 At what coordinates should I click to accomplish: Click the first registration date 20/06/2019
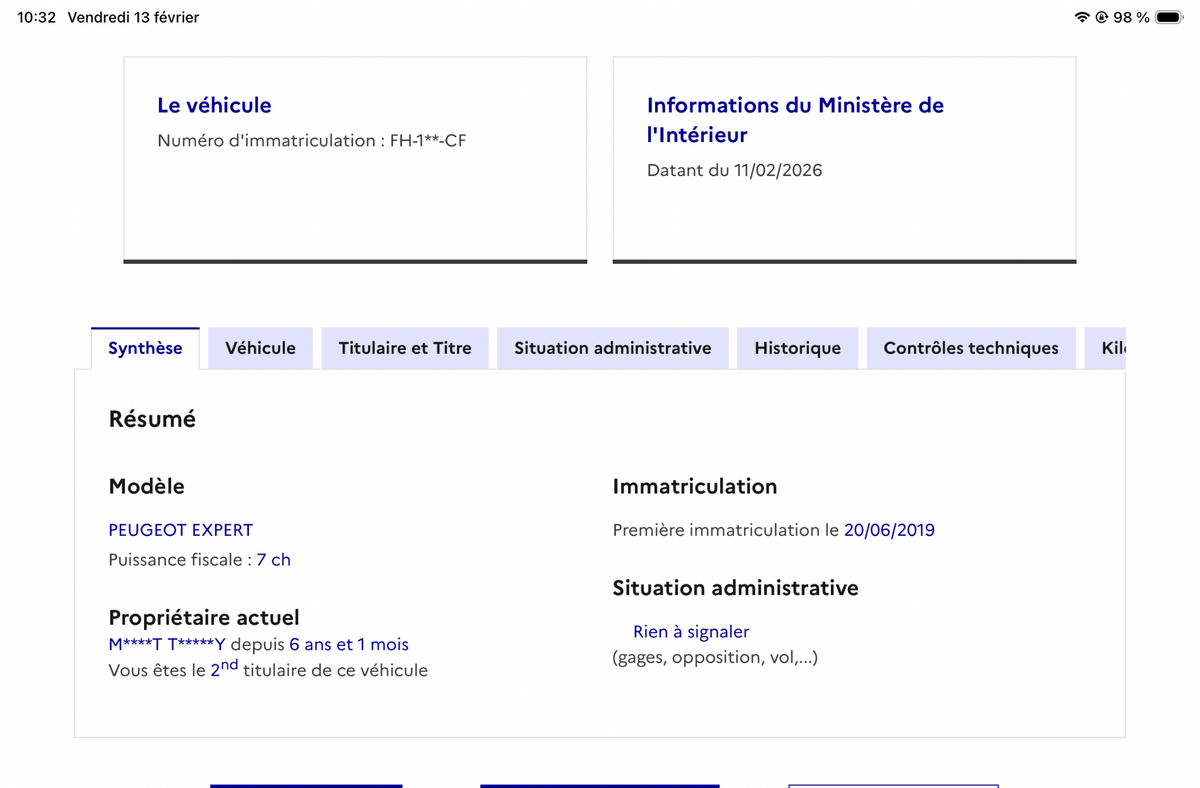[889, 530]
